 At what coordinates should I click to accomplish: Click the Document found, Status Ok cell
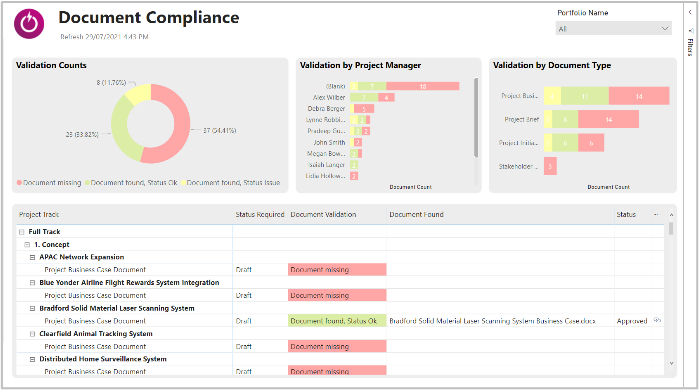[337, 321]
